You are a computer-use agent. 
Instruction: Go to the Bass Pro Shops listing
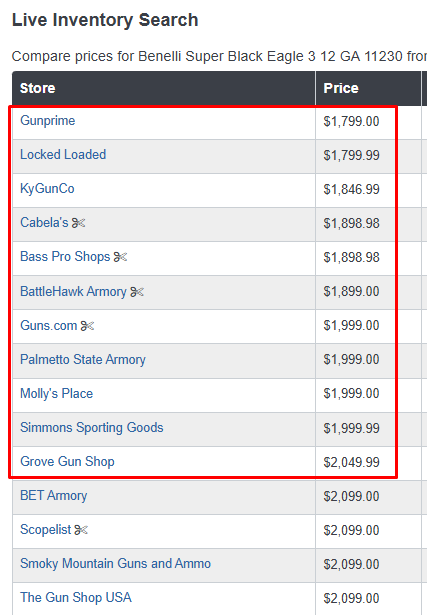click(x=65, y=257)
